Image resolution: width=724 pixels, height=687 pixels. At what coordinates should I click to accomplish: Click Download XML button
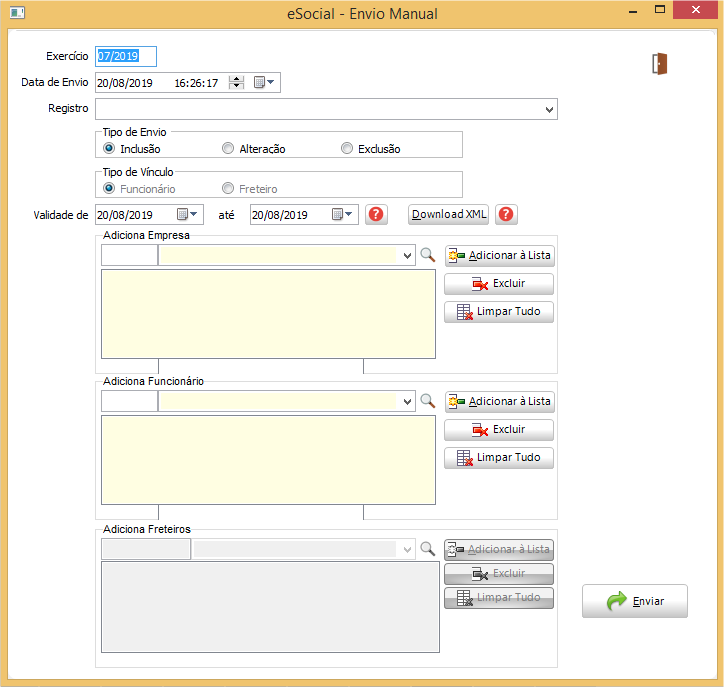pyautogui.click(x=448, y=214)
